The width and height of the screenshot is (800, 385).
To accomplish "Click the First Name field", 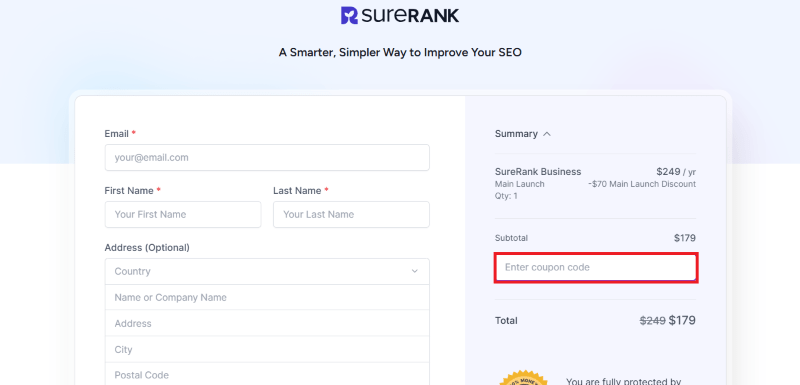I will click(x=183, y=215).
